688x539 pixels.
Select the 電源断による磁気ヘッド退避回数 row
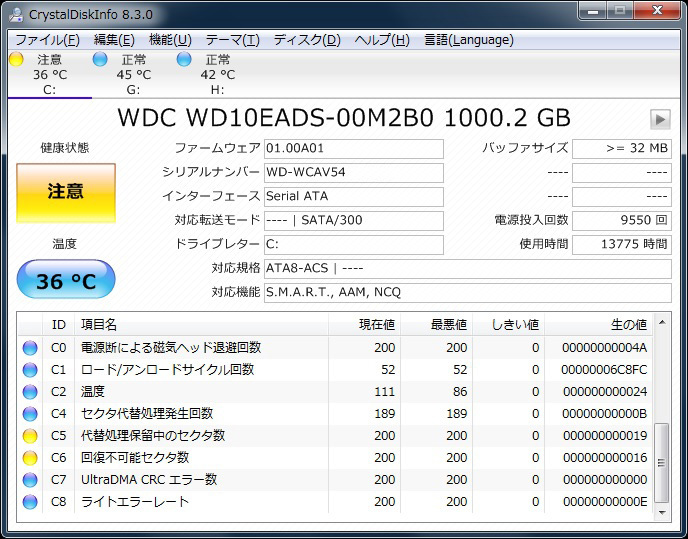point(335,348)
